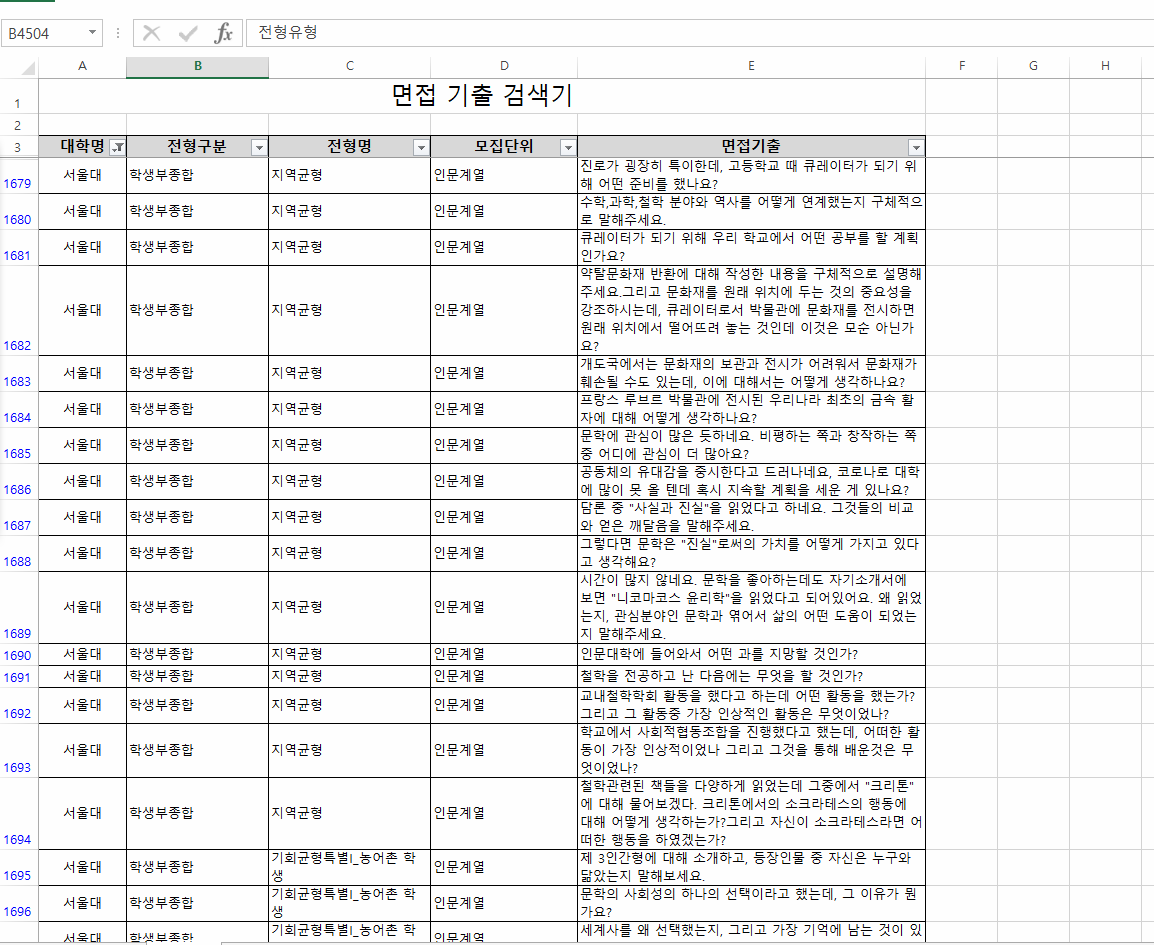This screenshot has height=945, width=1154.
Task: Click the formula bar showing 전형유형
Action: coord(699,32)
